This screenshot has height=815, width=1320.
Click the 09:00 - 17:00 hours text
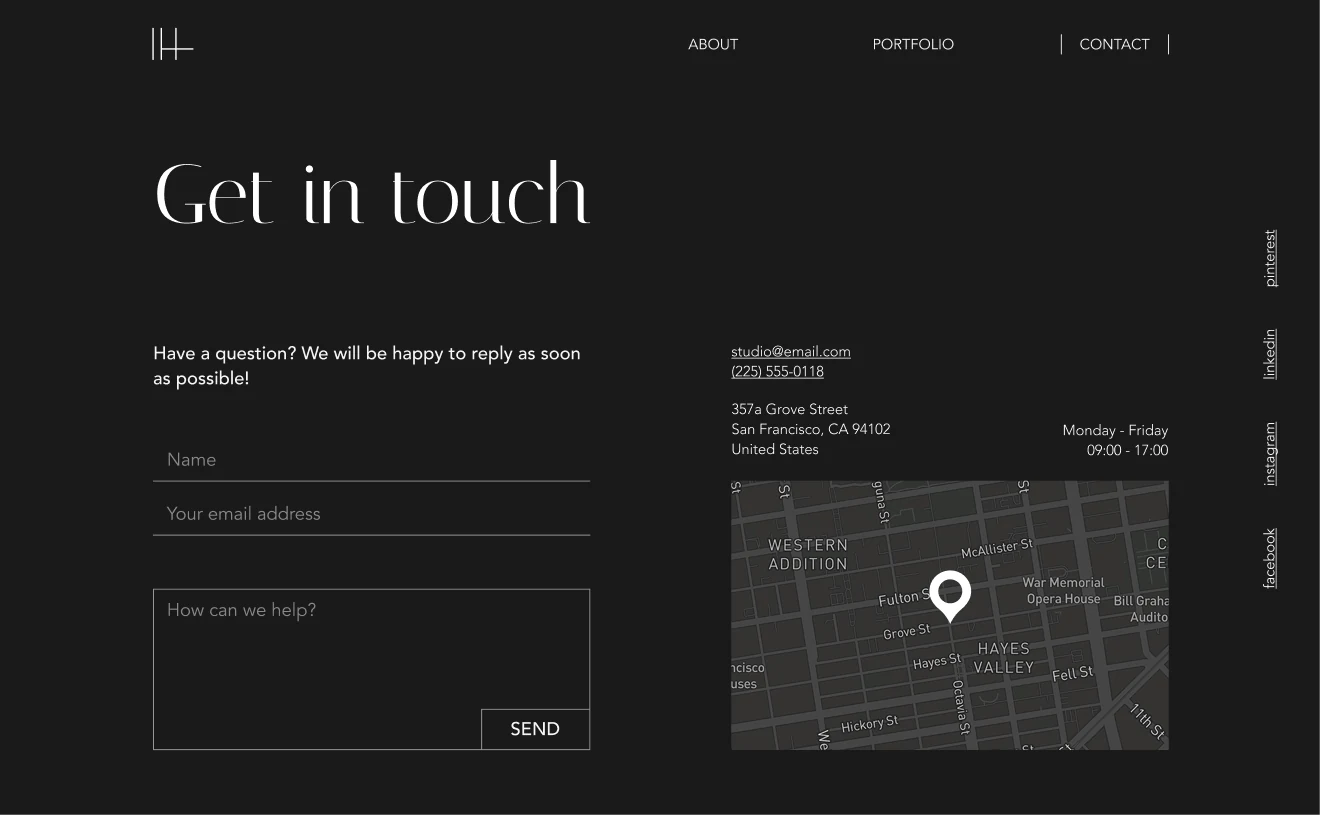click(1127, 450)
